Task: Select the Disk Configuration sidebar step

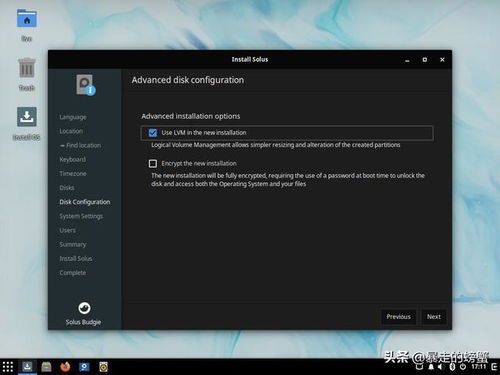Action: tap(85, 202)
